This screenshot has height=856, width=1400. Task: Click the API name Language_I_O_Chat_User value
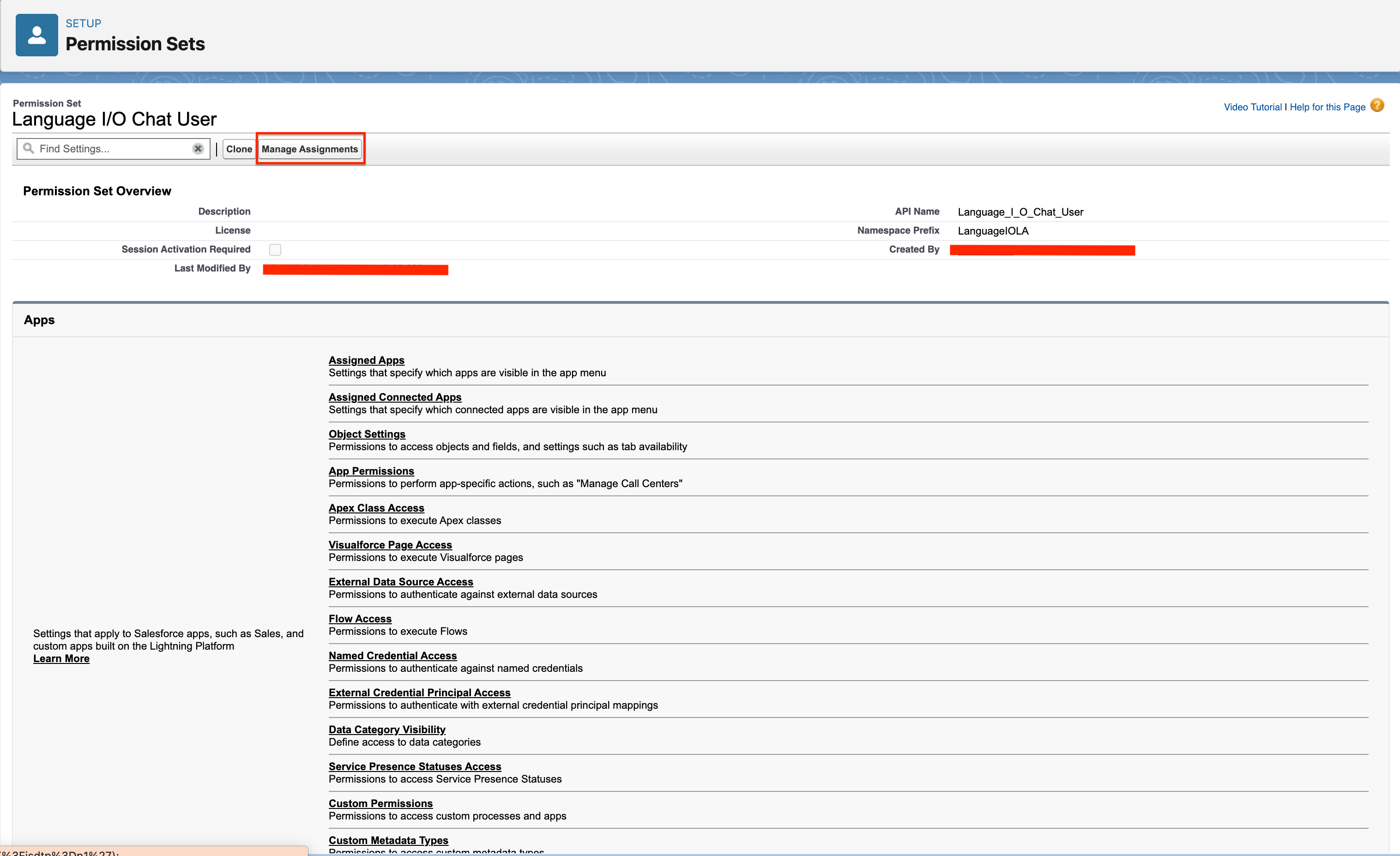pos(1020,212)
